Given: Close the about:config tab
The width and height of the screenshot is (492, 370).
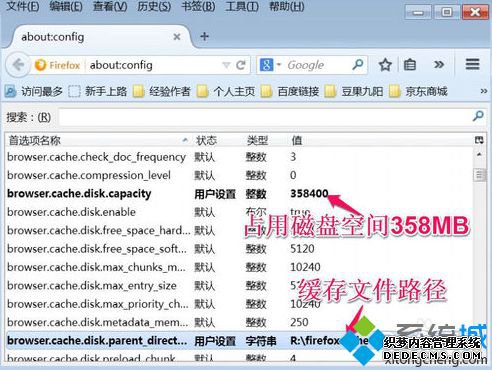Looking at the screenshot, I should pyautogui.click(x=177, y=37).
